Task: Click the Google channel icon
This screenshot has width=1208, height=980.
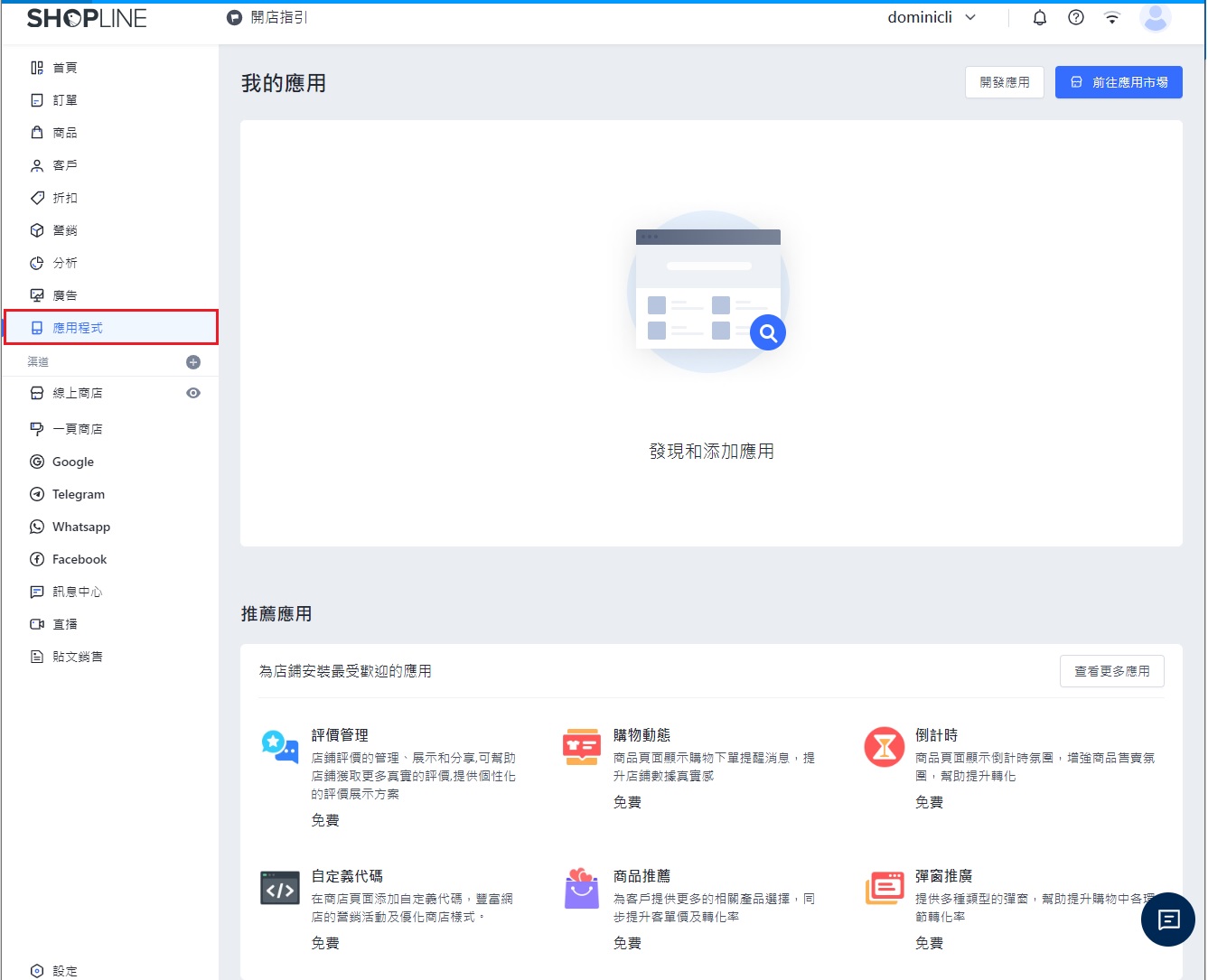Action: [37, 462]
